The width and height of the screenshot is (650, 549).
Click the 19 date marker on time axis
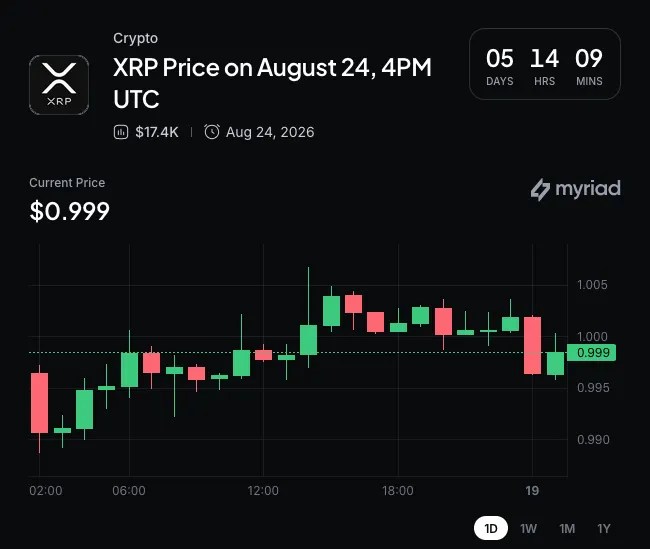pos(532,491)
